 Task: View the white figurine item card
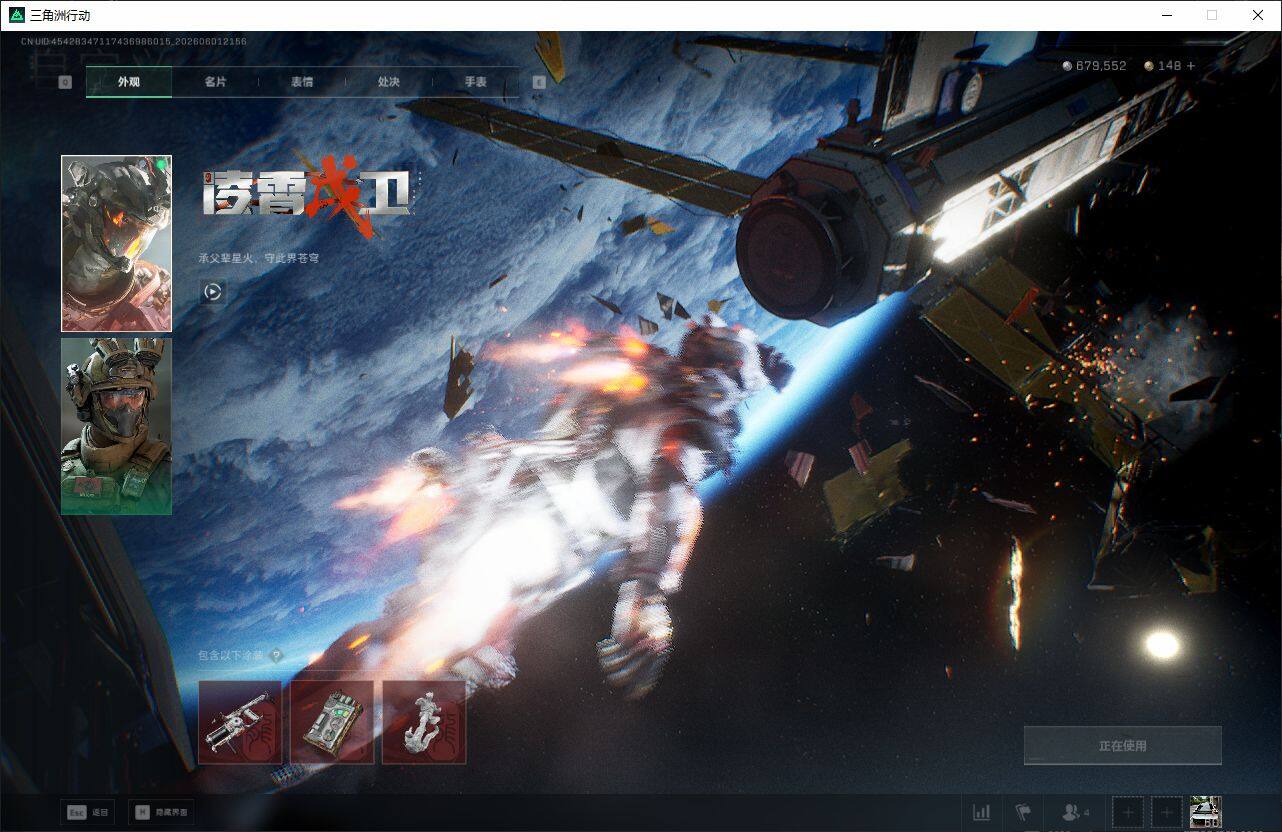[x=424, y=722]
